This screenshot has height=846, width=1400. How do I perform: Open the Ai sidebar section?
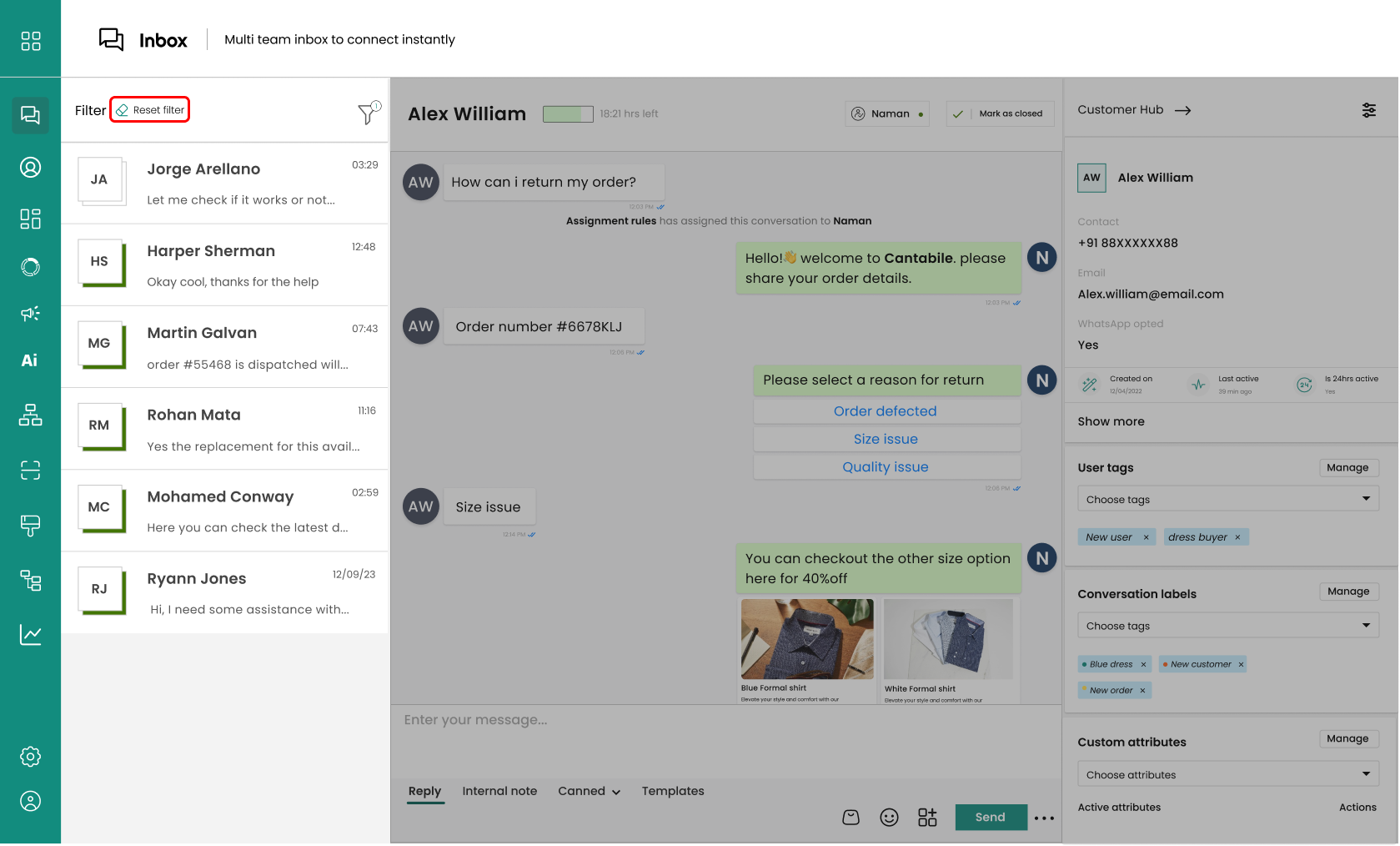pos(30,360)
